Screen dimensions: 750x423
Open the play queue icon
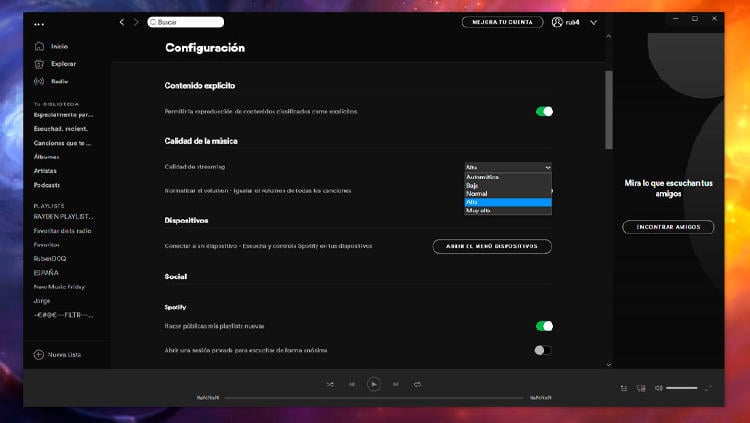pos(624,388)
